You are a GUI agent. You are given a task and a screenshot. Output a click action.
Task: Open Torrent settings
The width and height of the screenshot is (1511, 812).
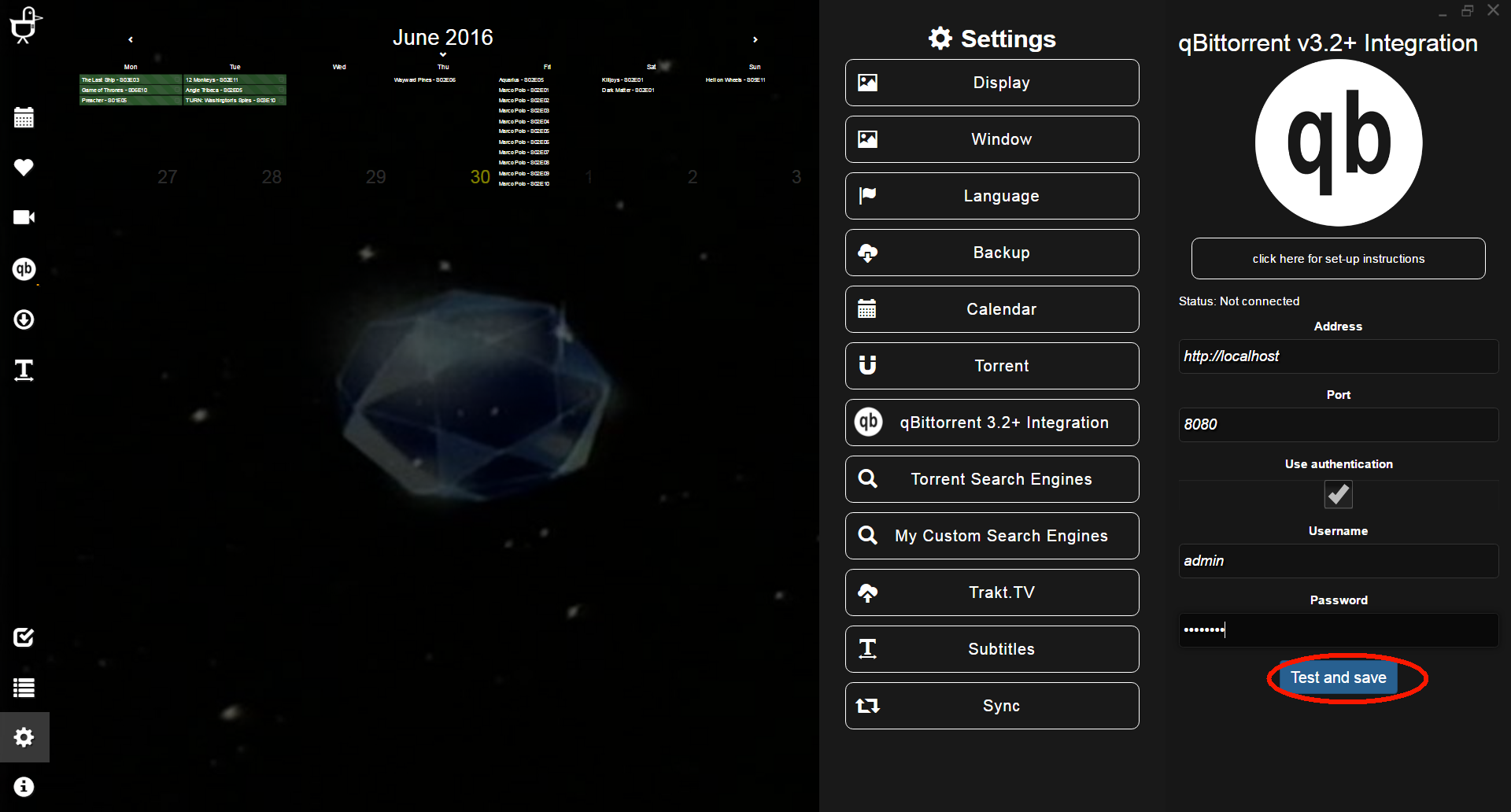(992, 366)
